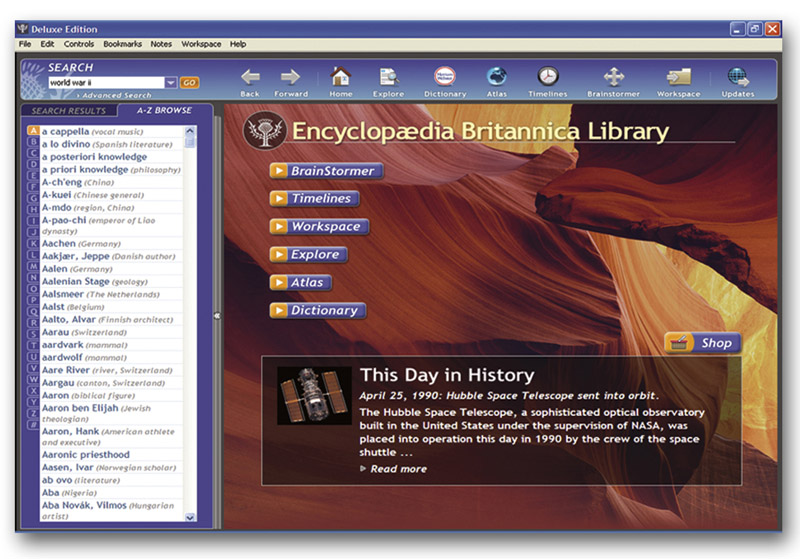Jump to letter R in alphabet index
The width and height of the screenshot is (800, 559).
[x=33, y=323]
